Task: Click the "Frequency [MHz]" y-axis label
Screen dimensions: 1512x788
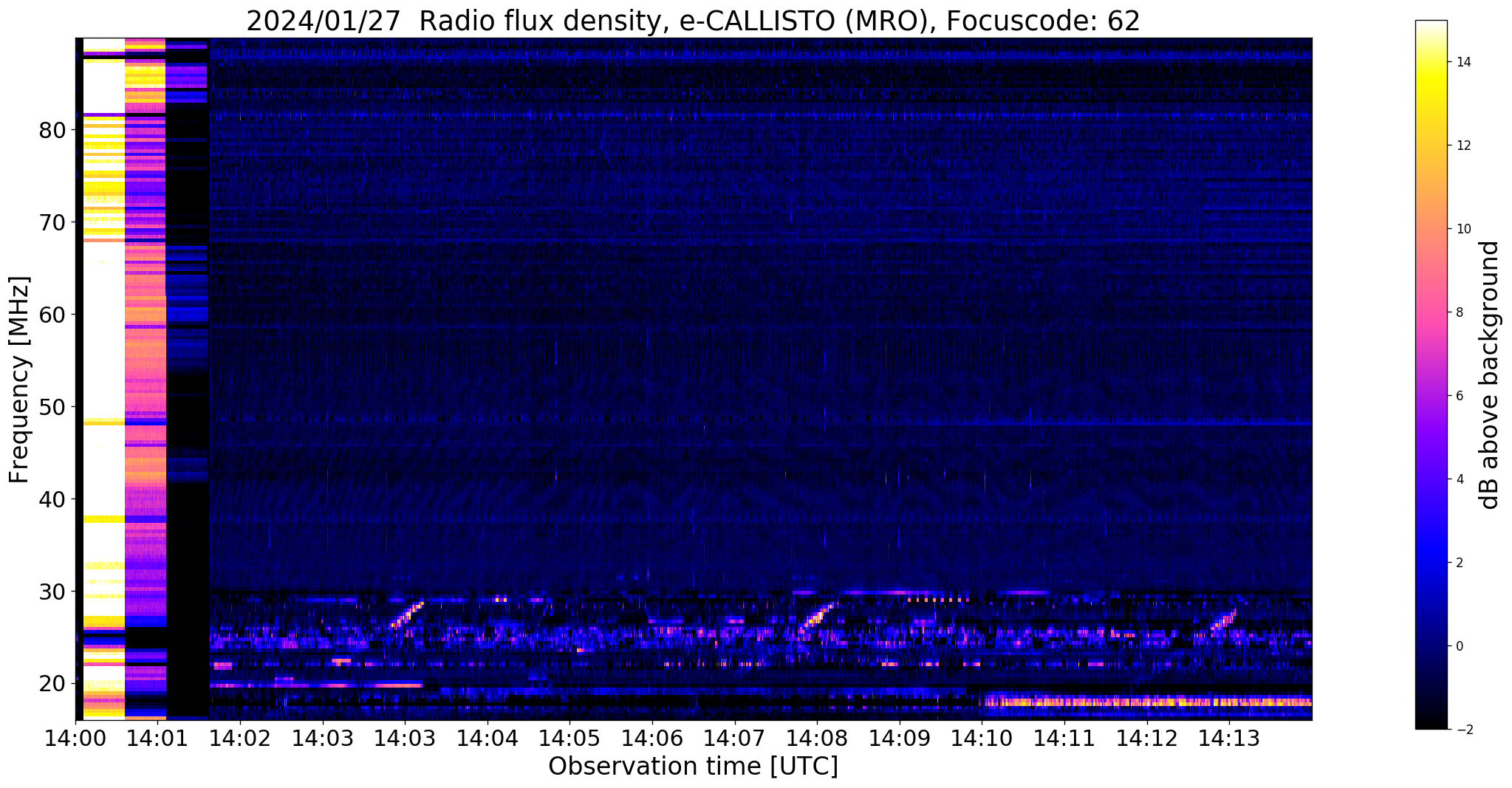Action: tap(19, 380)
